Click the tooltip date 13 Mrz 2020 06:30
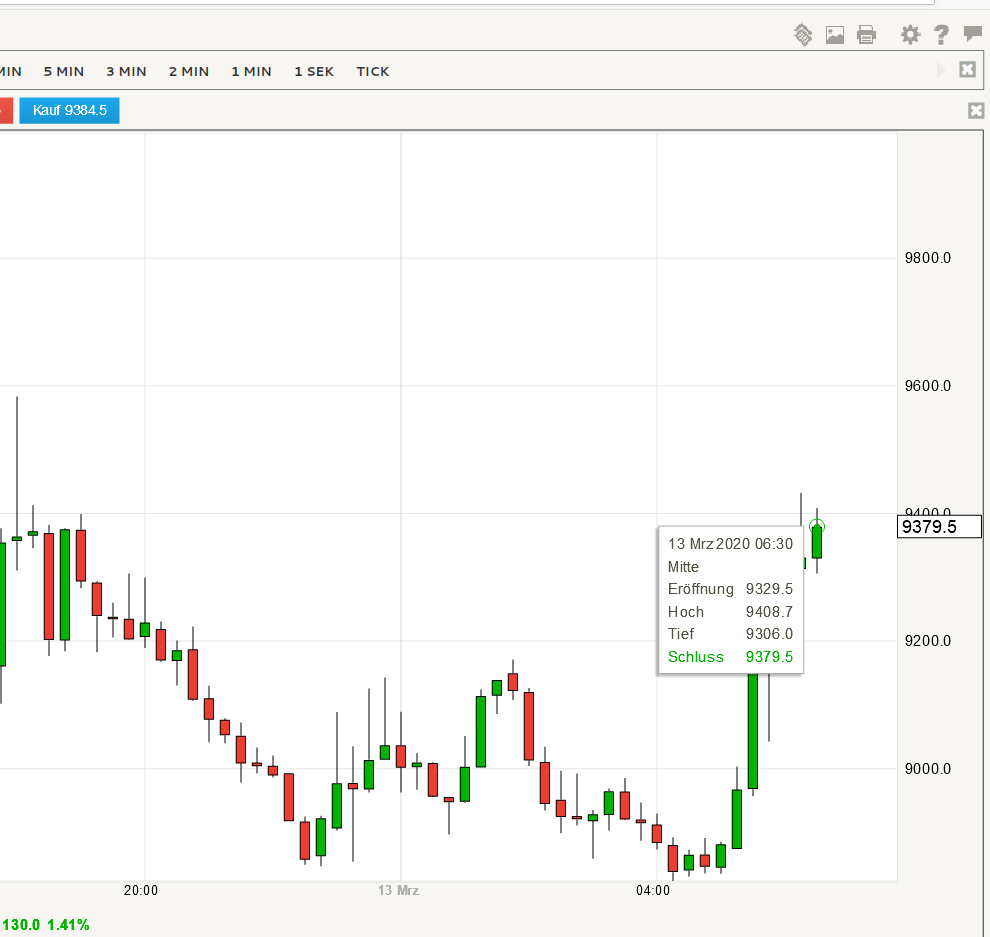 (730, 544)
